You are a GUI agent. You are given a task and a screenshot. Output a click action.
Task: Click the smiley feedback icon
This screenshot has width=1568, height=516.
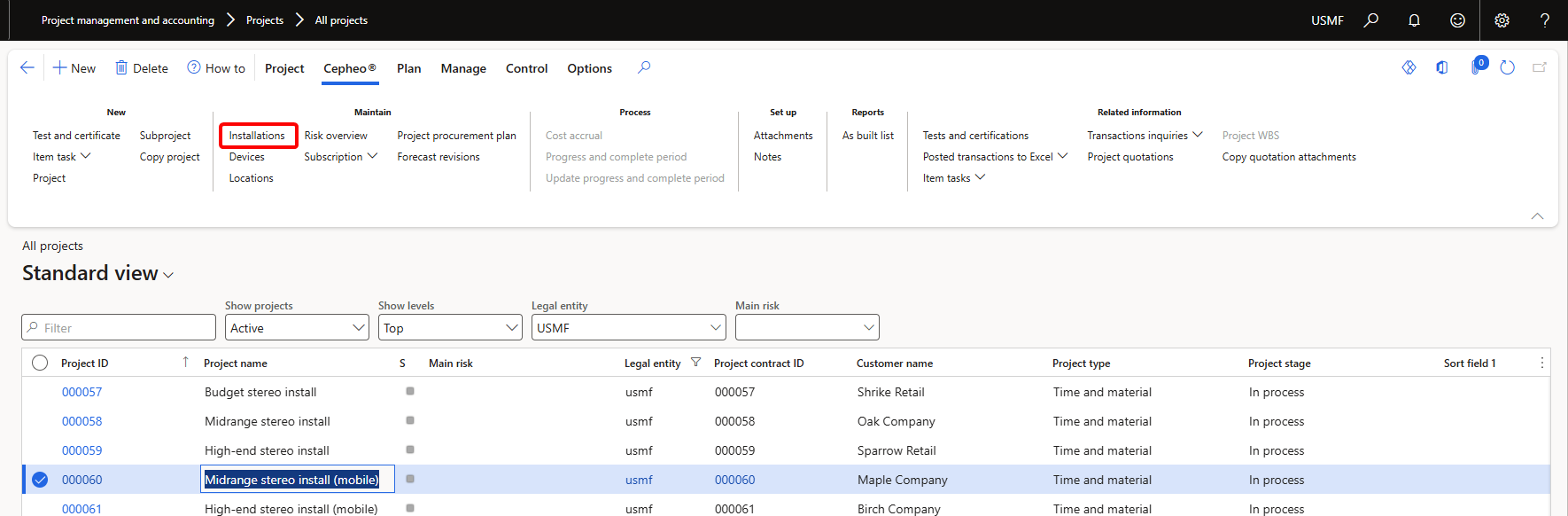[1457, 20]
